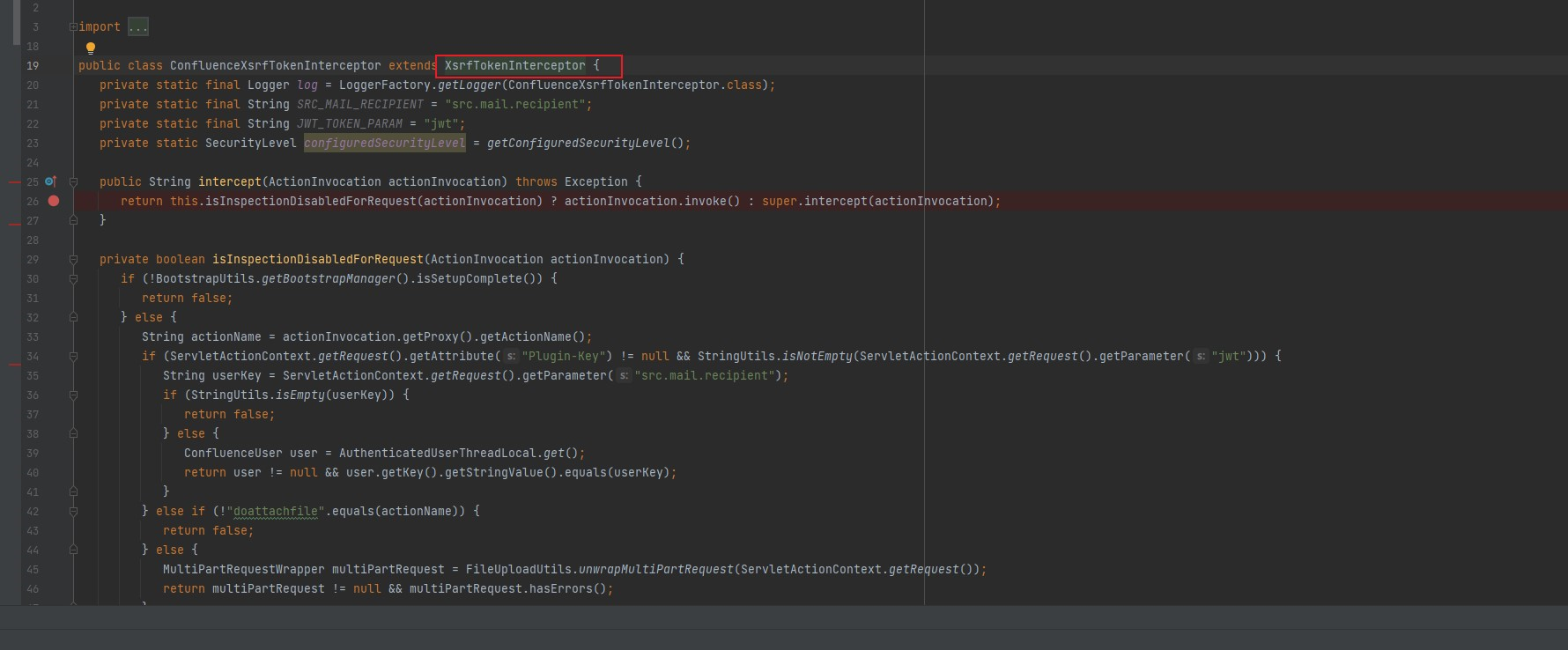Click the highlighted configuredSecurityLevel field
1568x650 pixels.
(x=385, y=143)
